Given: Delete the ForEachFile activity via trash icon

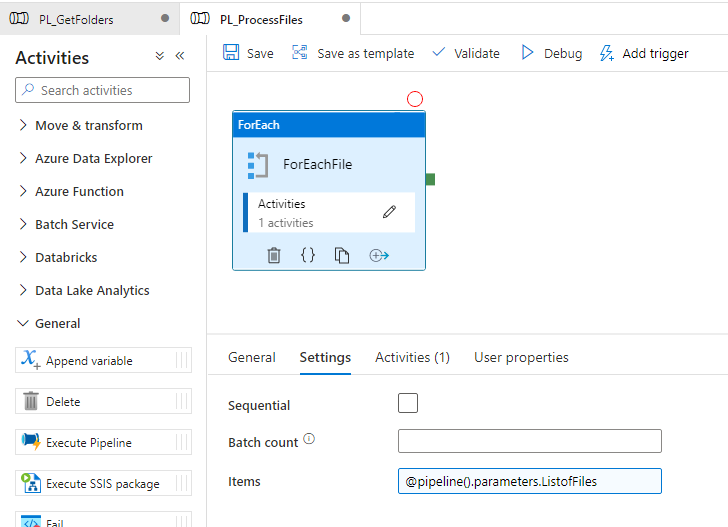Looking at the screenshot, I should 274,255.
